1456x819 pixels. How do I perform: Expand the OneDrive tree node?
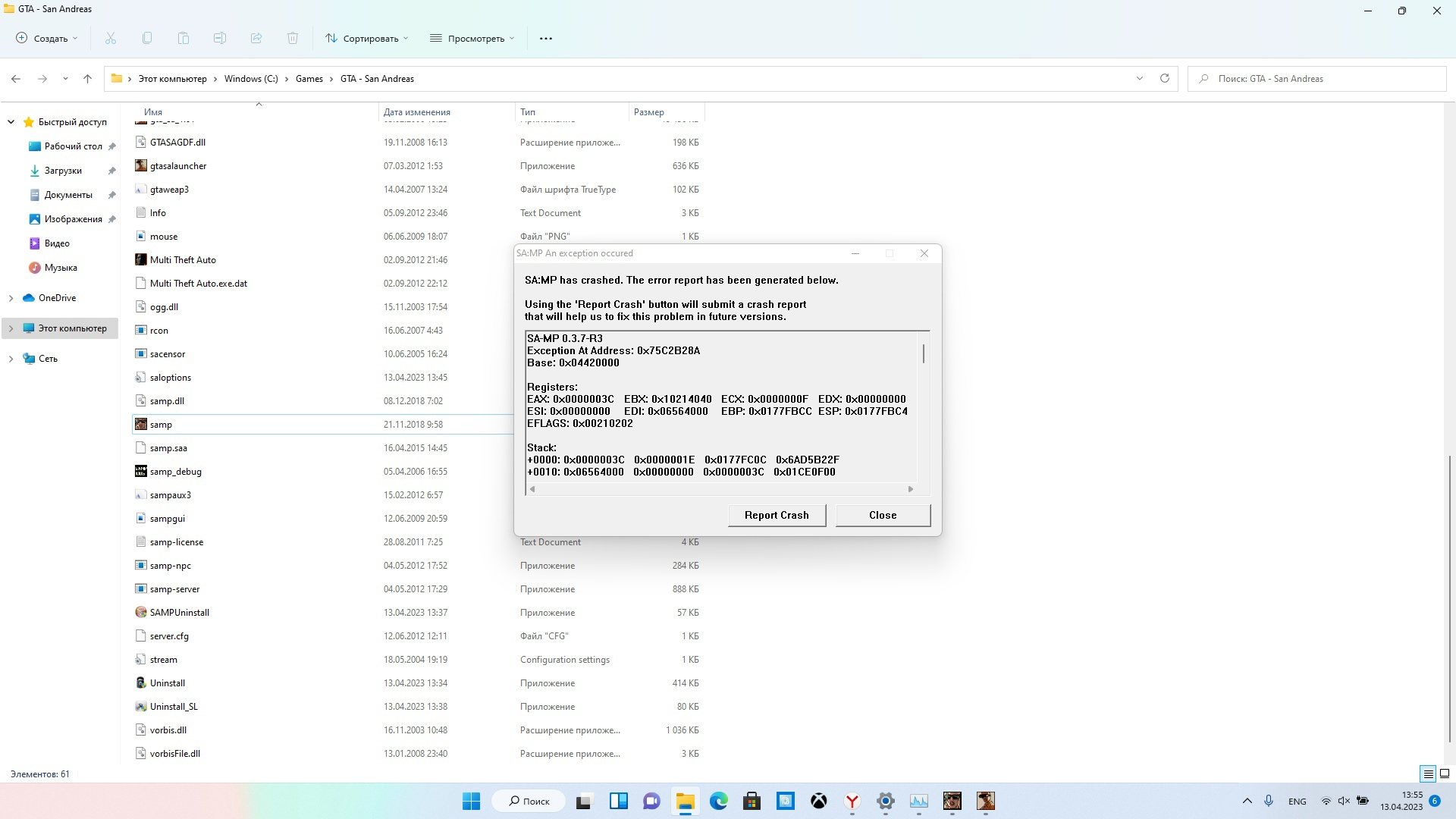11,298
